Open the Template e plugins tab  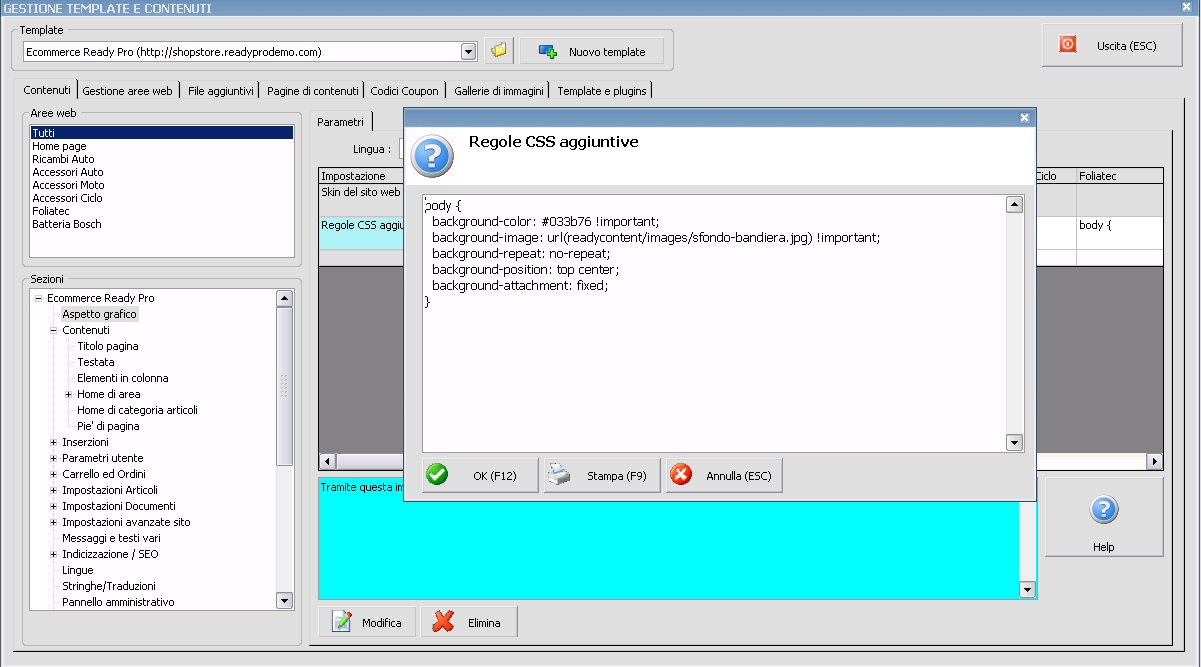602,91
